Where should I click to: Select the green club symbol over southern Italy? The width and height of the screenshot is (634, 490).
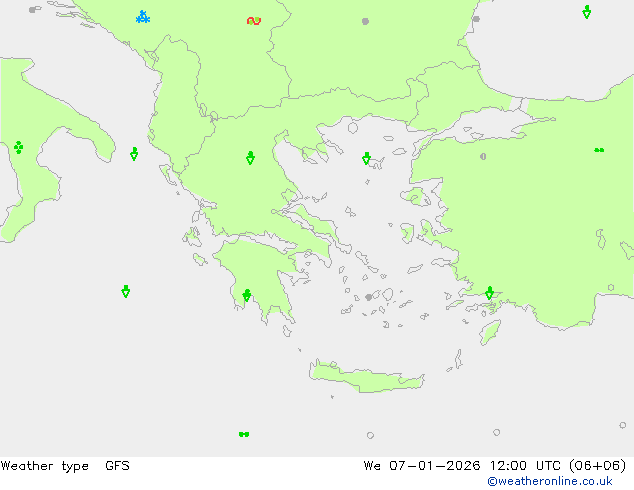coord(18,147)
